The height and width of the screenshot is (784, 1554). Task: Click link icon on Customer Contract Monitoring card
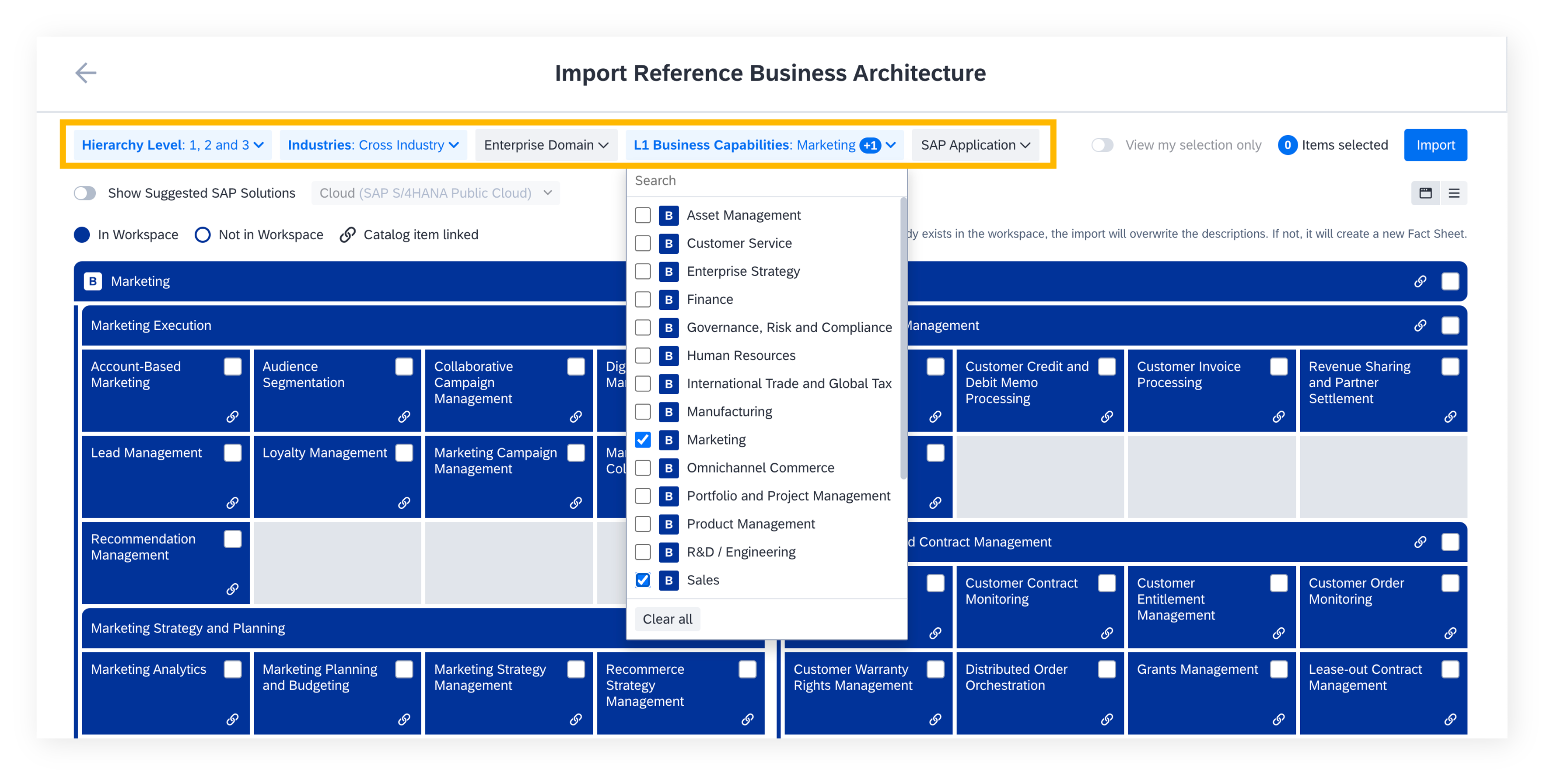point(1107,633)
